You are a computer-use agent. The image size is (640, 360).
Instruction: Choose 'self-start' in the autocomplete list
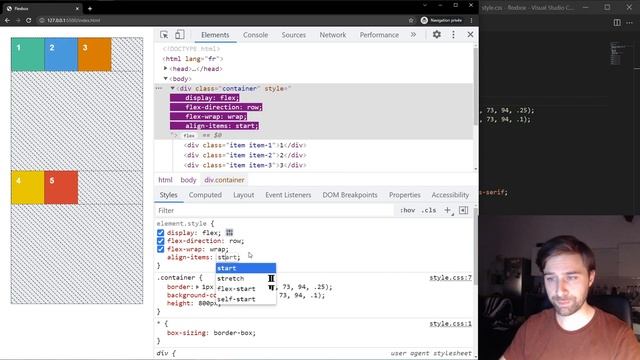click(246, 299)
